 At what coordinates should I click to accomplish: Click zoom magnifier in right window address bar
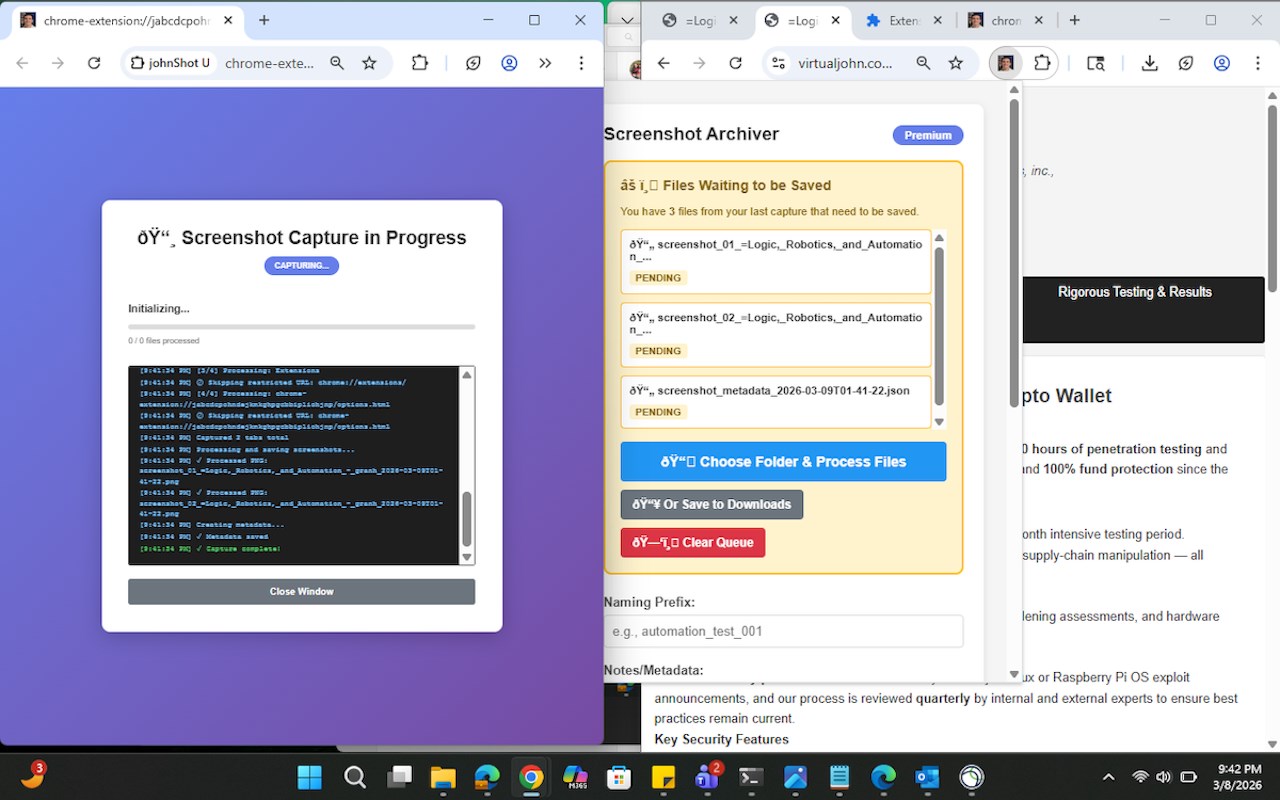tap(923, 63)
